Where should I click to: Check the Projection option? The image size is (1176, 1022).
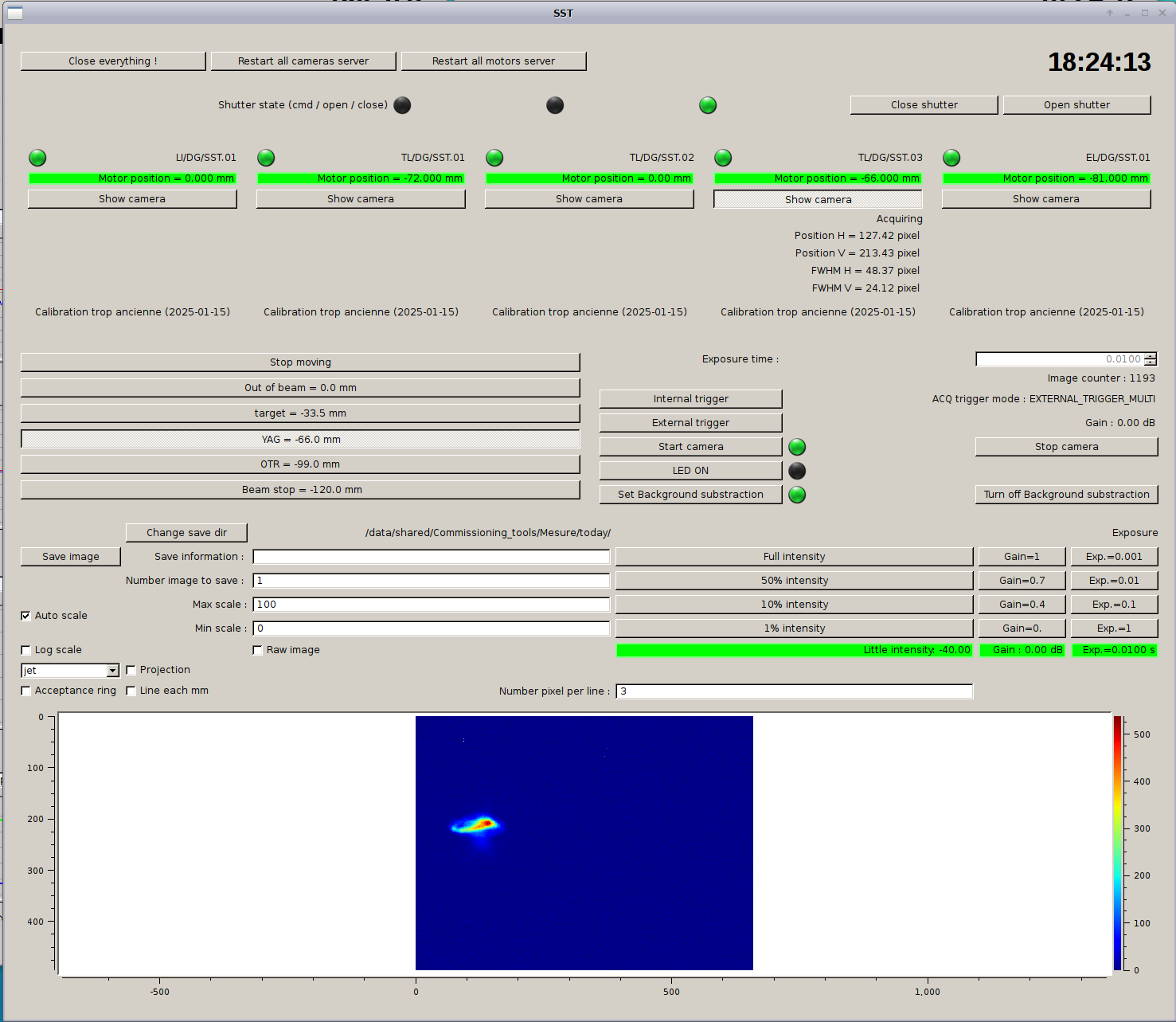(x=131, y=670)
